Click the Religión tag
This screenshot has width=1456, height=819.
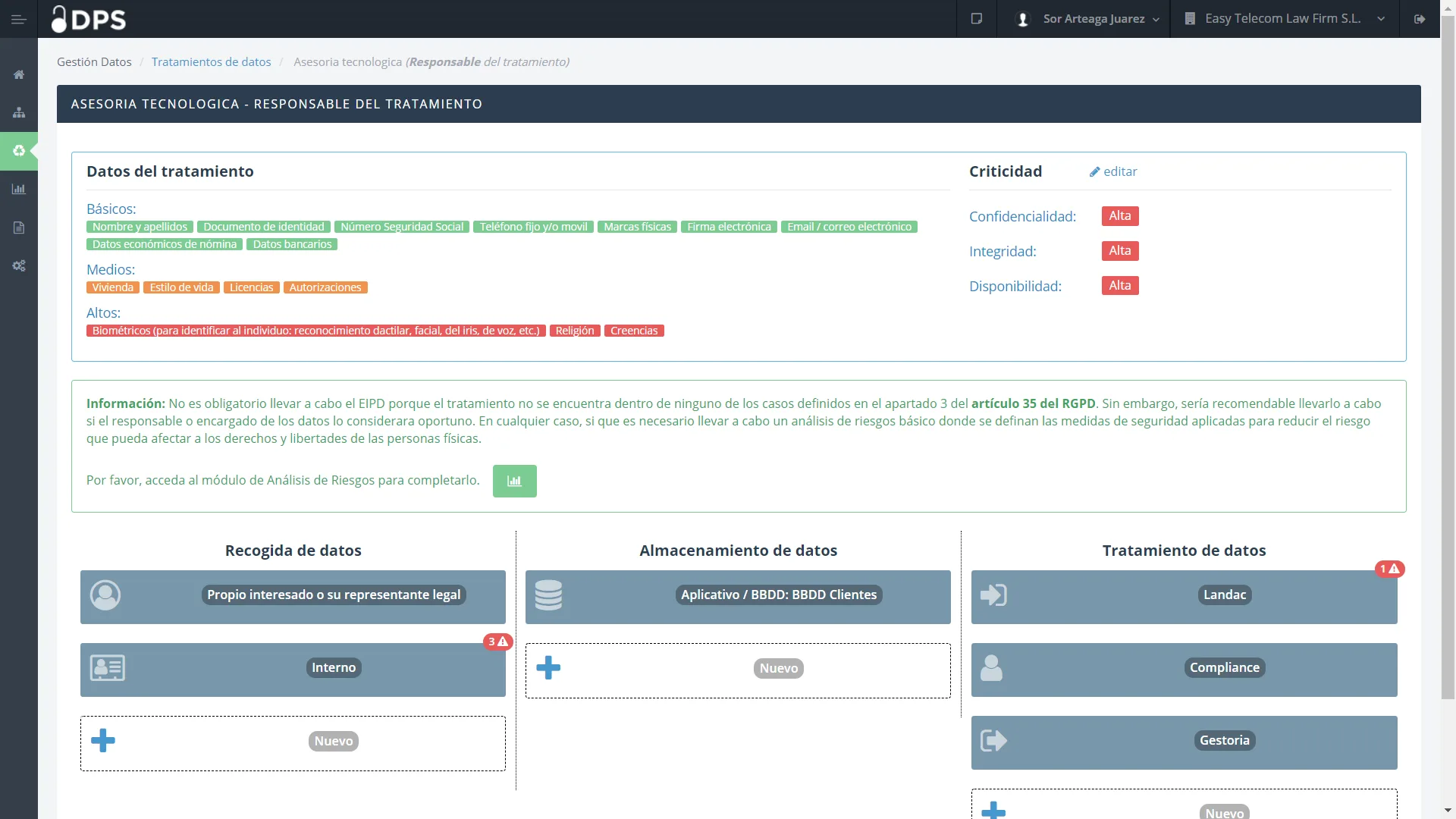click(x=575, y=331)
